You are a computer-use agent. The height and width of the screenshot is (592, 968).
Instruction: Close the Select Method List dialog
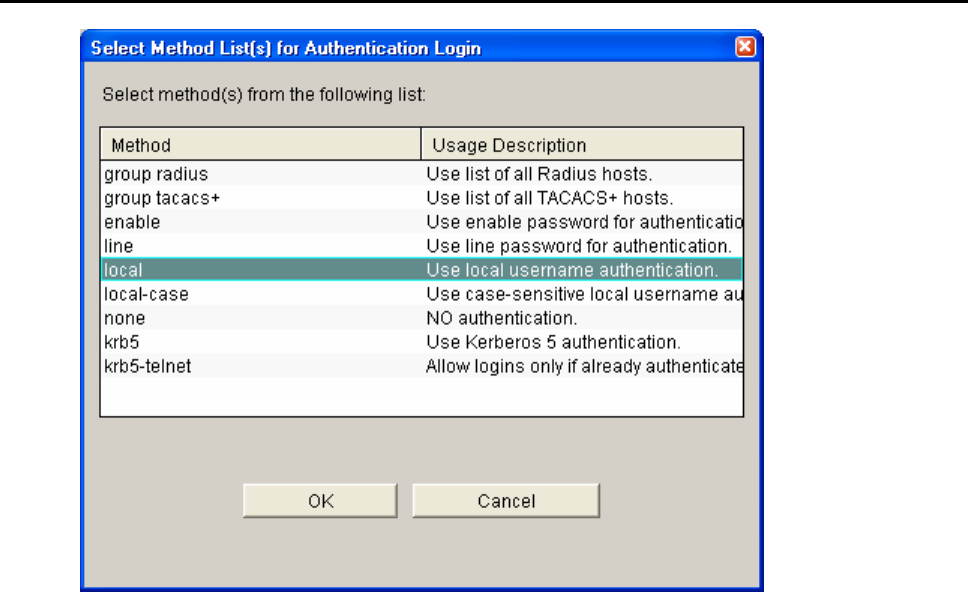(x=745, y=47)
